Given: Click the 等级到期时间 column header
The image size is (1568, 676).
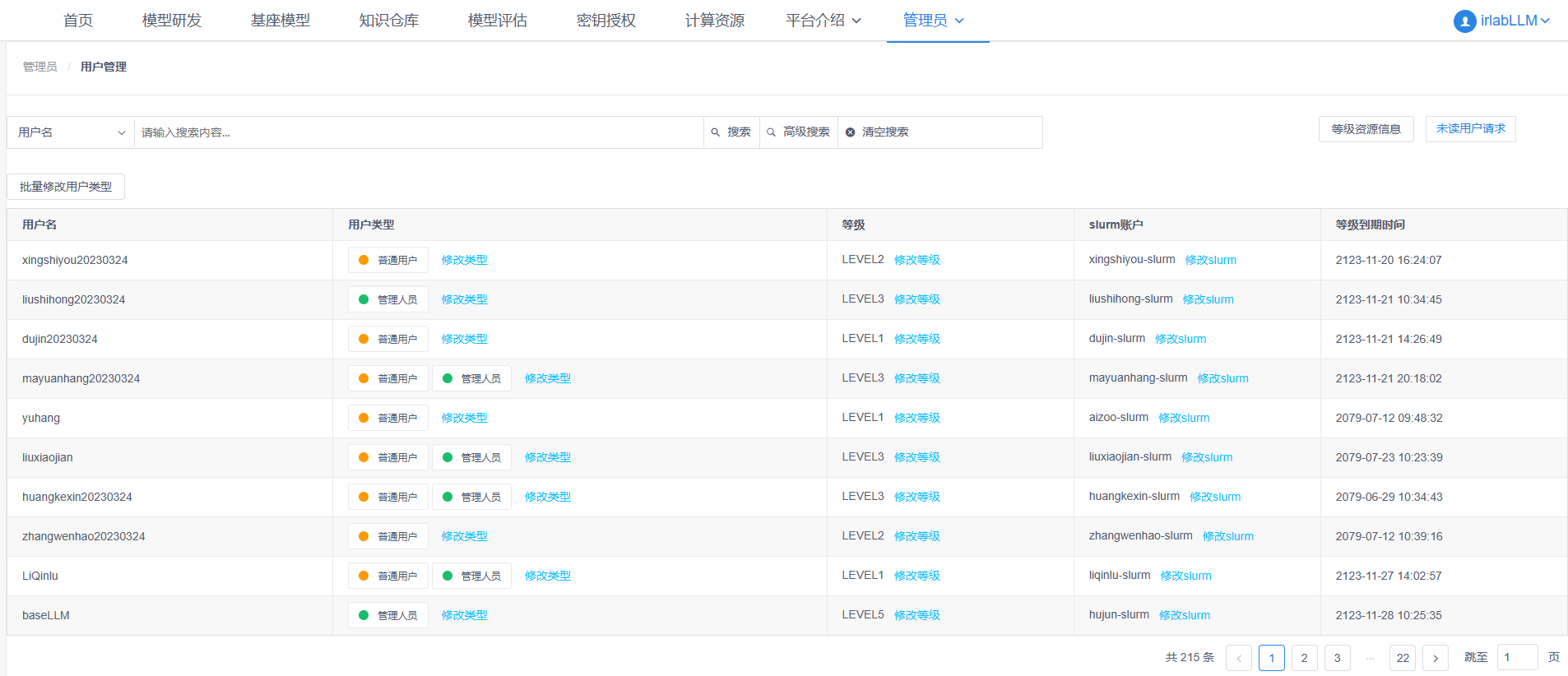Looking at the screenshot, I should pyautogui.click(x=1370, y=225).
